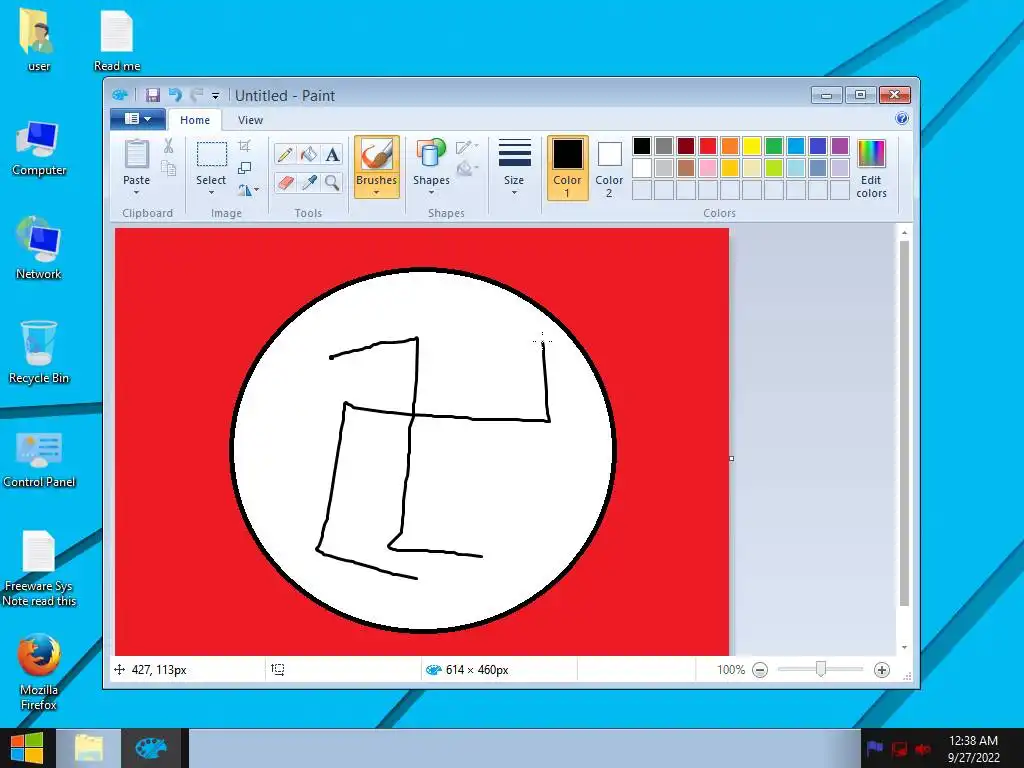Open Mozilla Firefox desktop icon
1024x768 pixels.
[39, 671]
